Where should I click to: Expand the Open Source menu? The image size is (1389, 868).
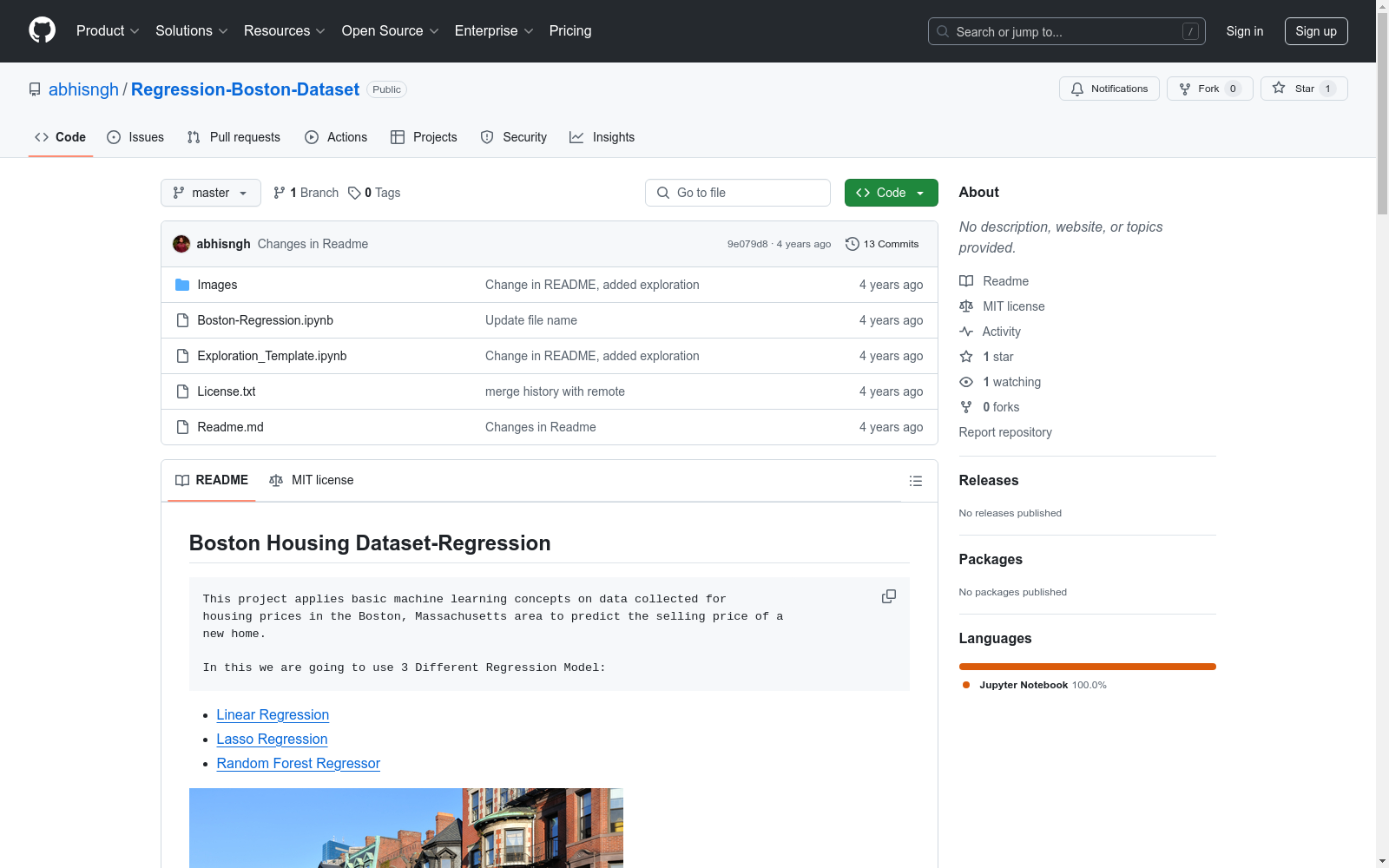tap(391, 30)
